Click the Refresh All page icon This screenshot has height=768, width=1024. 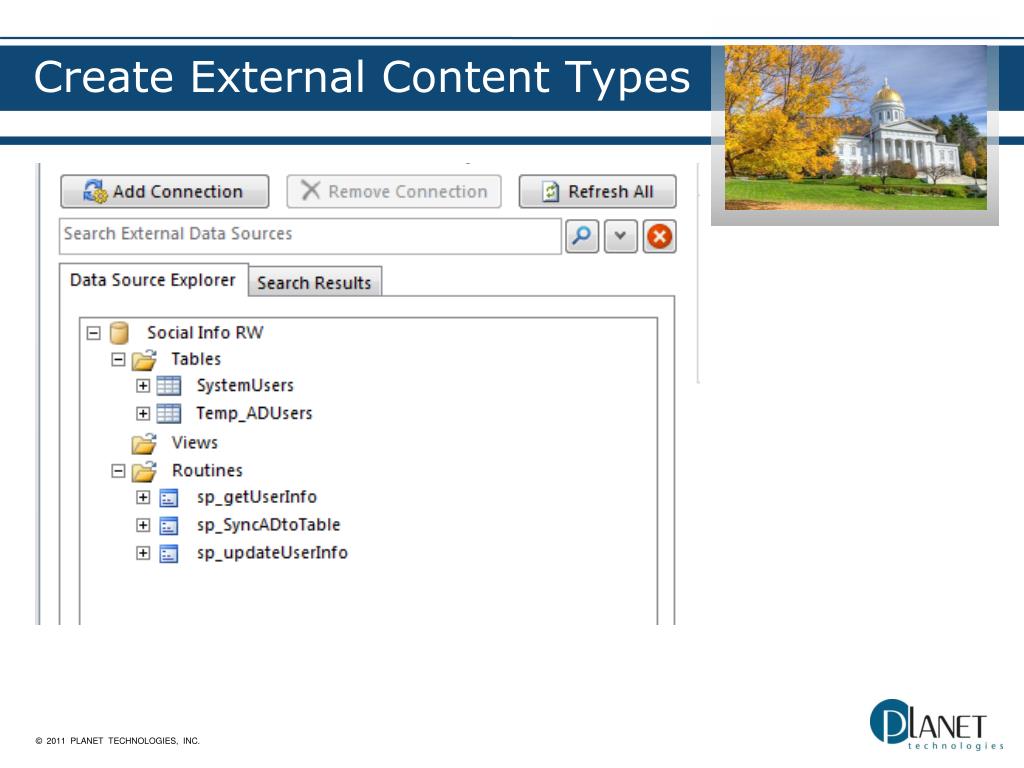tap(551, 191)
